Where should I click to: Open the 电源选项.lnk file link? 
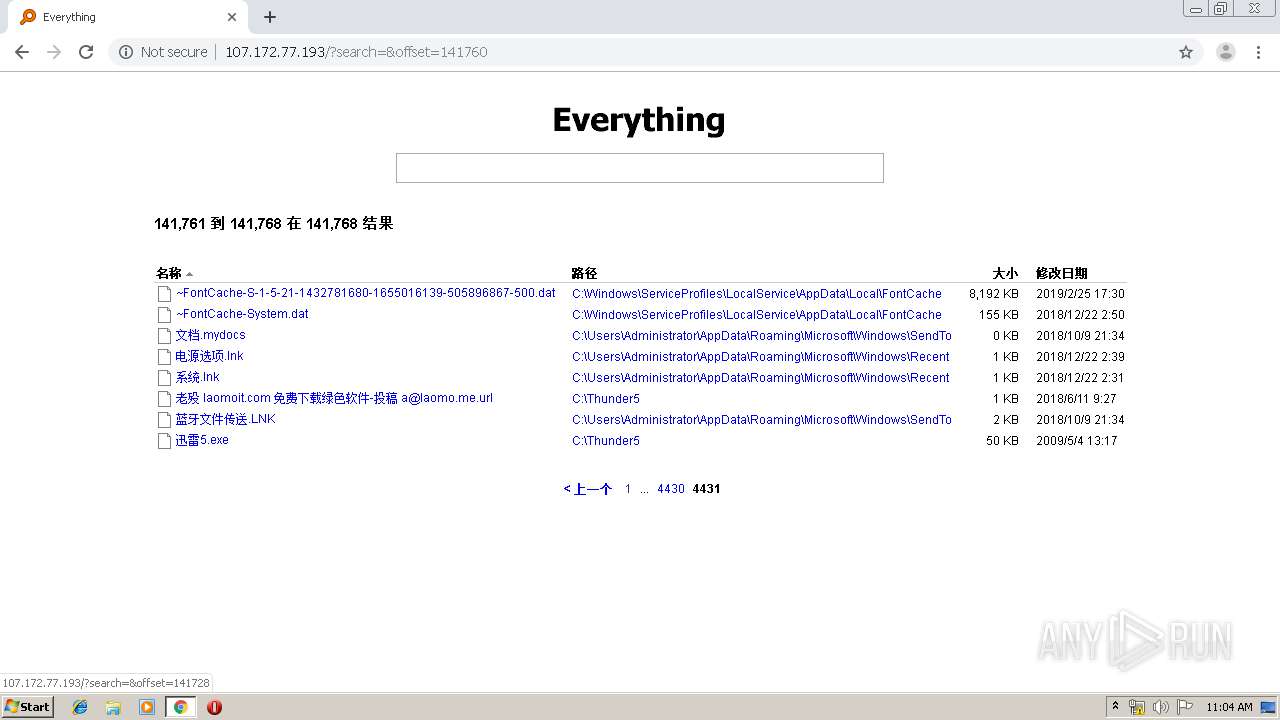click(210, 356)
